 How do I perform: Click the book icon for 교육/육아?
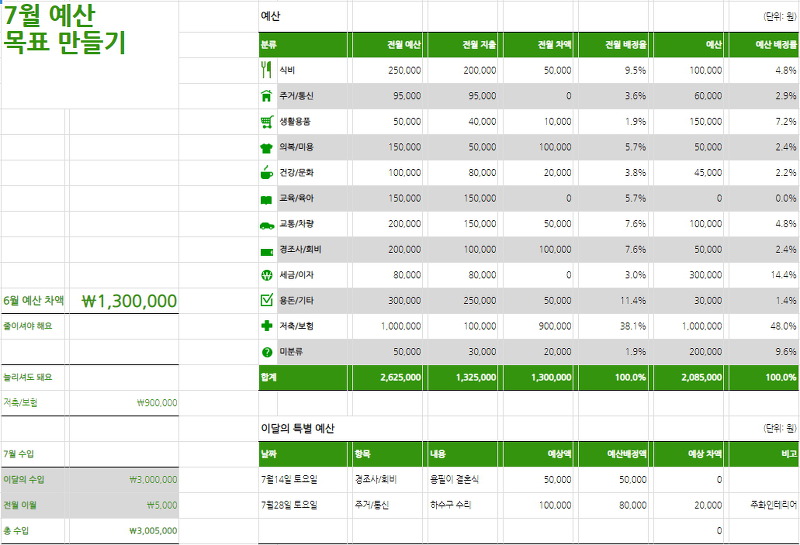click(266, 200)
